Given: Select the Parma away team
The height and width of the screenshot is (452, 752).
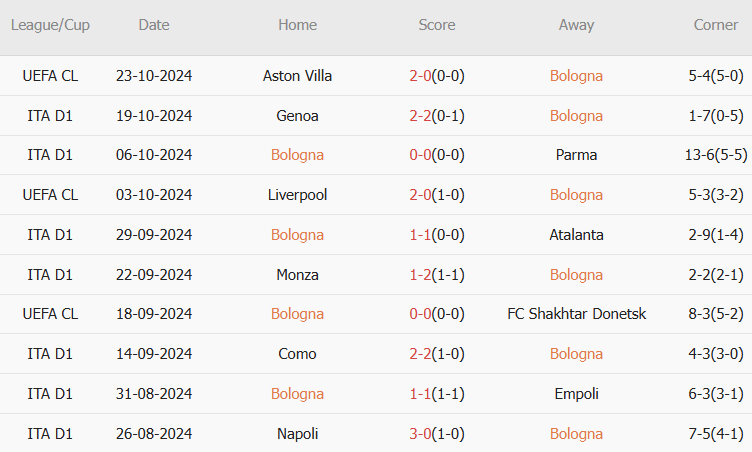Looking at the screenshot, I should [x=576, y=155].
